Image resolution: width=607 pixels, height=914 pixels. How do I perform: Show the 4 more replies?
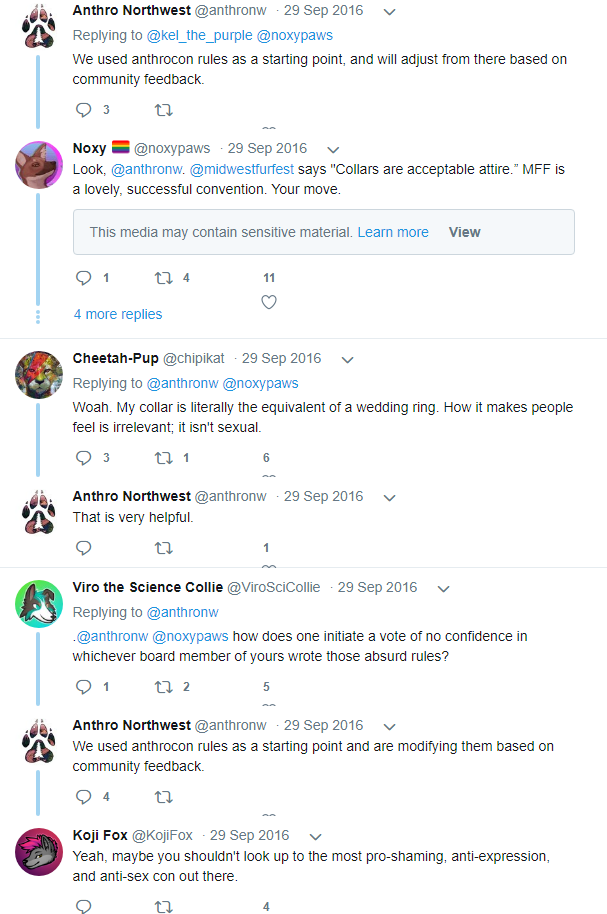[118, 314]
